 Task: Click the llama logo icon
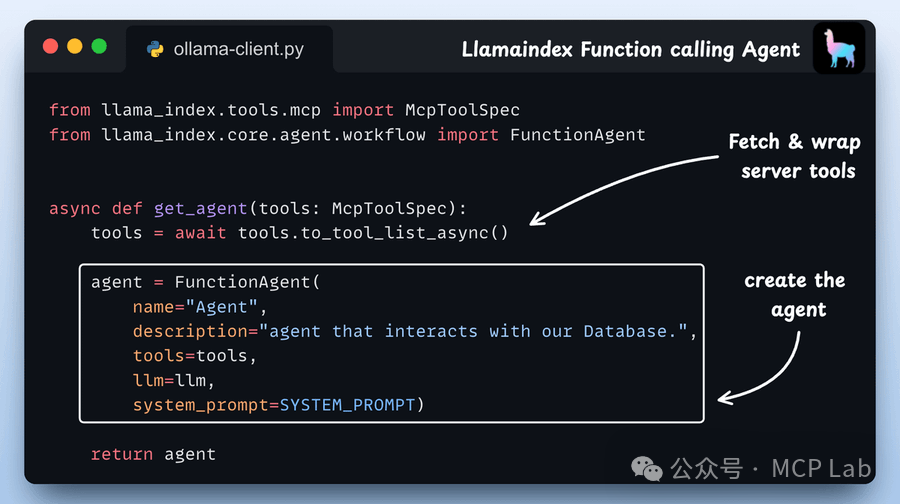pos(839,49)
